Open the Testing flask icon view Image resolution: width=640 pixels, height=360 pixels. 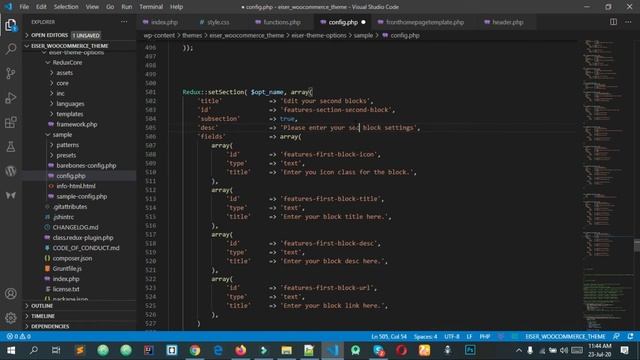[x=11, y=147]
